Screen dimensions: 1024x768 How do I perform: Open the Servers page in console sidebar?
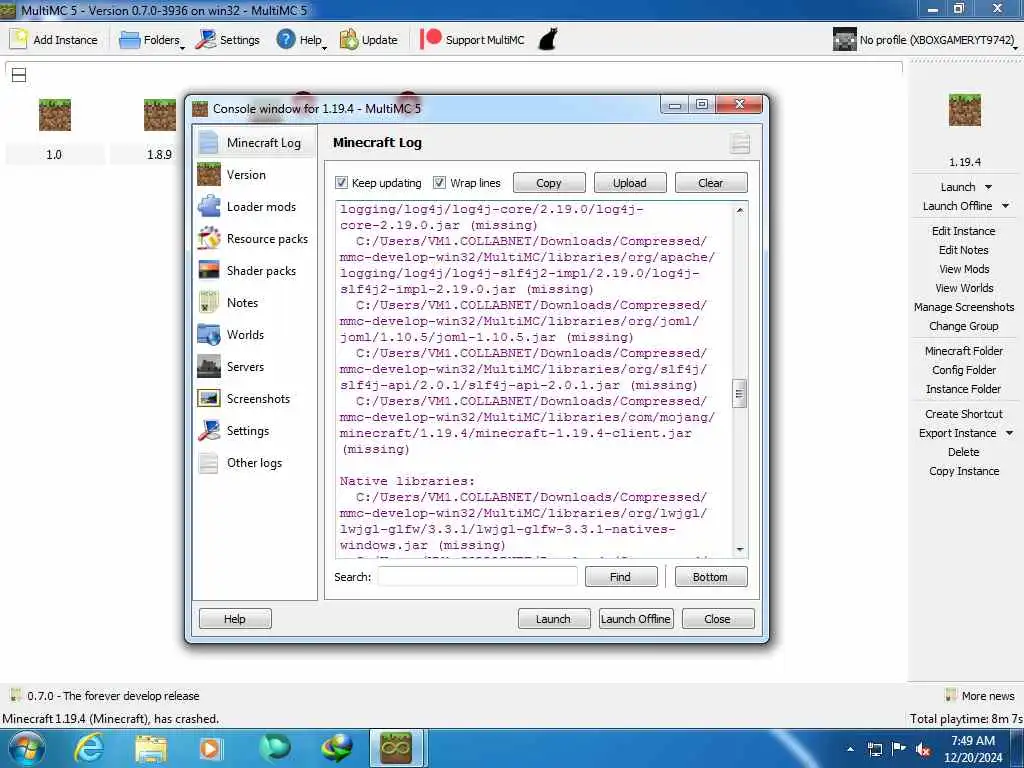254,366
